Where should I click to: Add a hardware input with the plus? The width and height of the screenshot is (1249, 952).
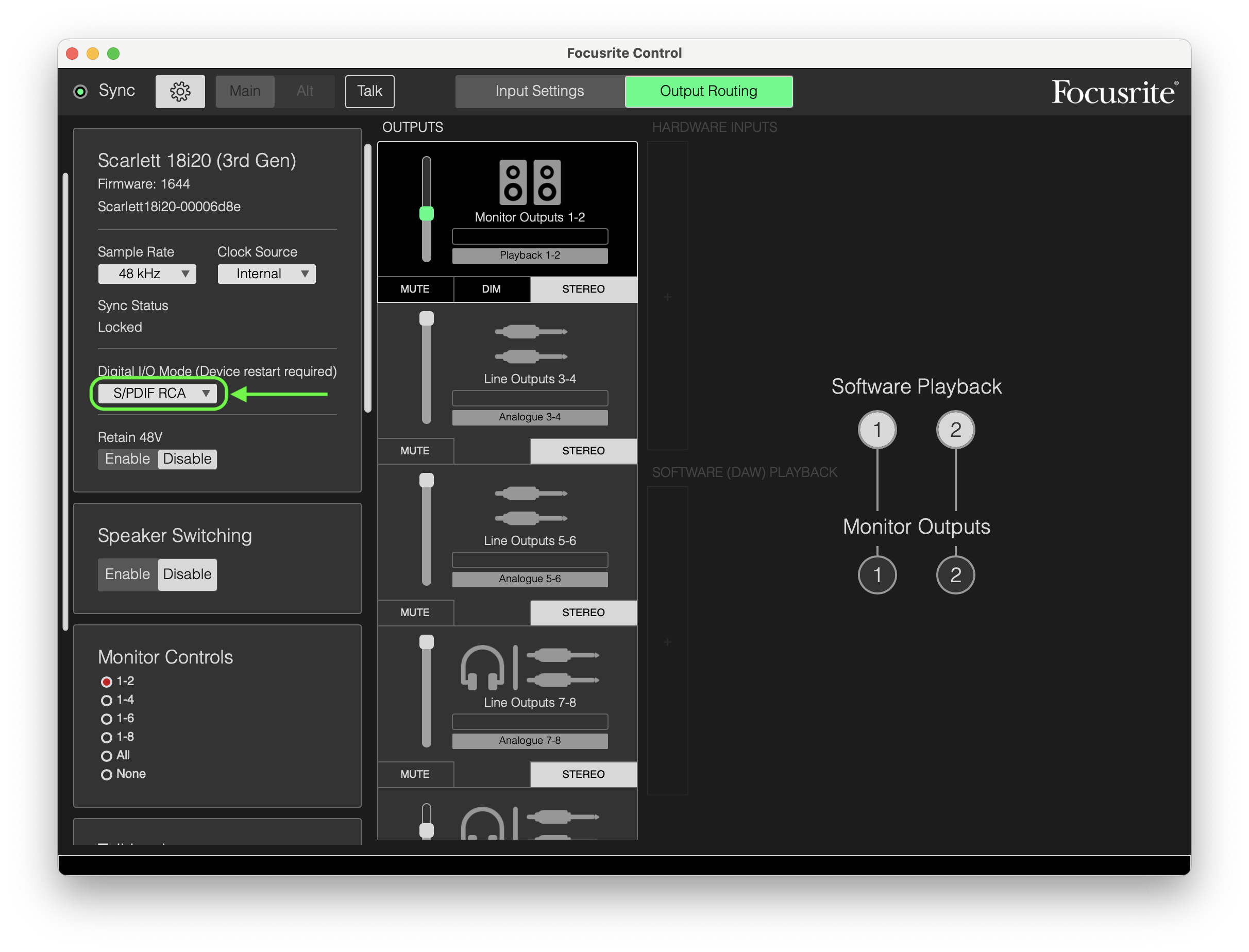coord(668,296)
